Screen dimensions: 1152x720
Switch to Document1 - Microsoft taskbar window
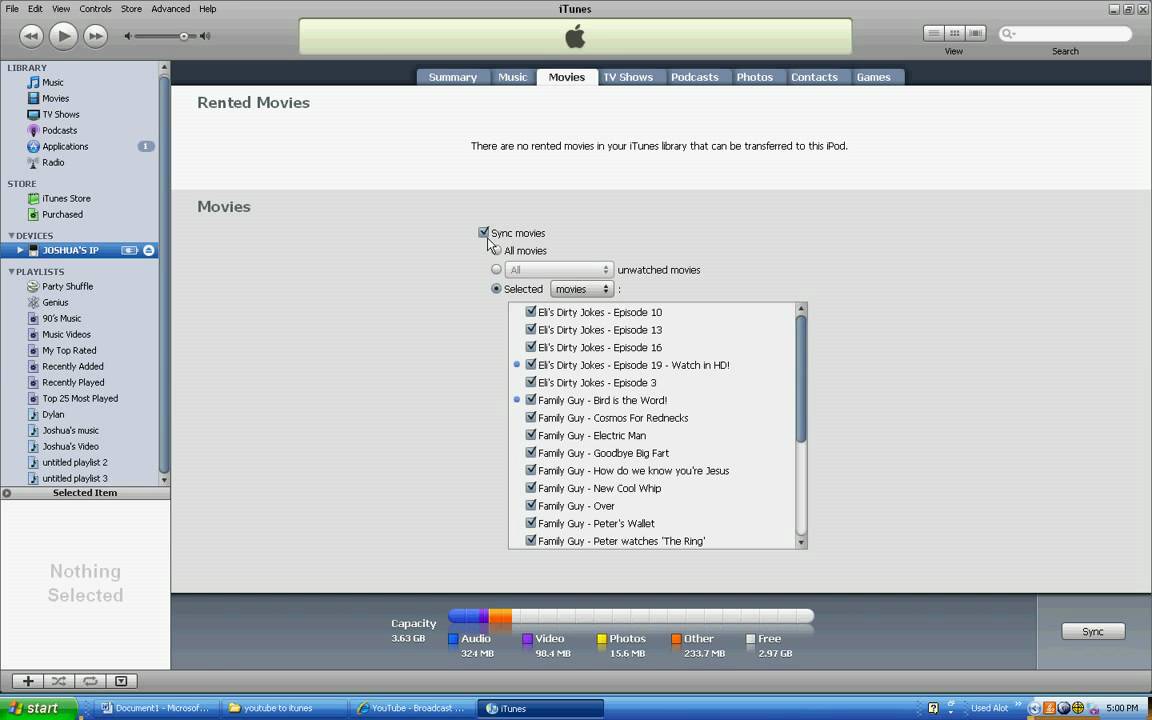pyautogui.click(x=156, y=708)
